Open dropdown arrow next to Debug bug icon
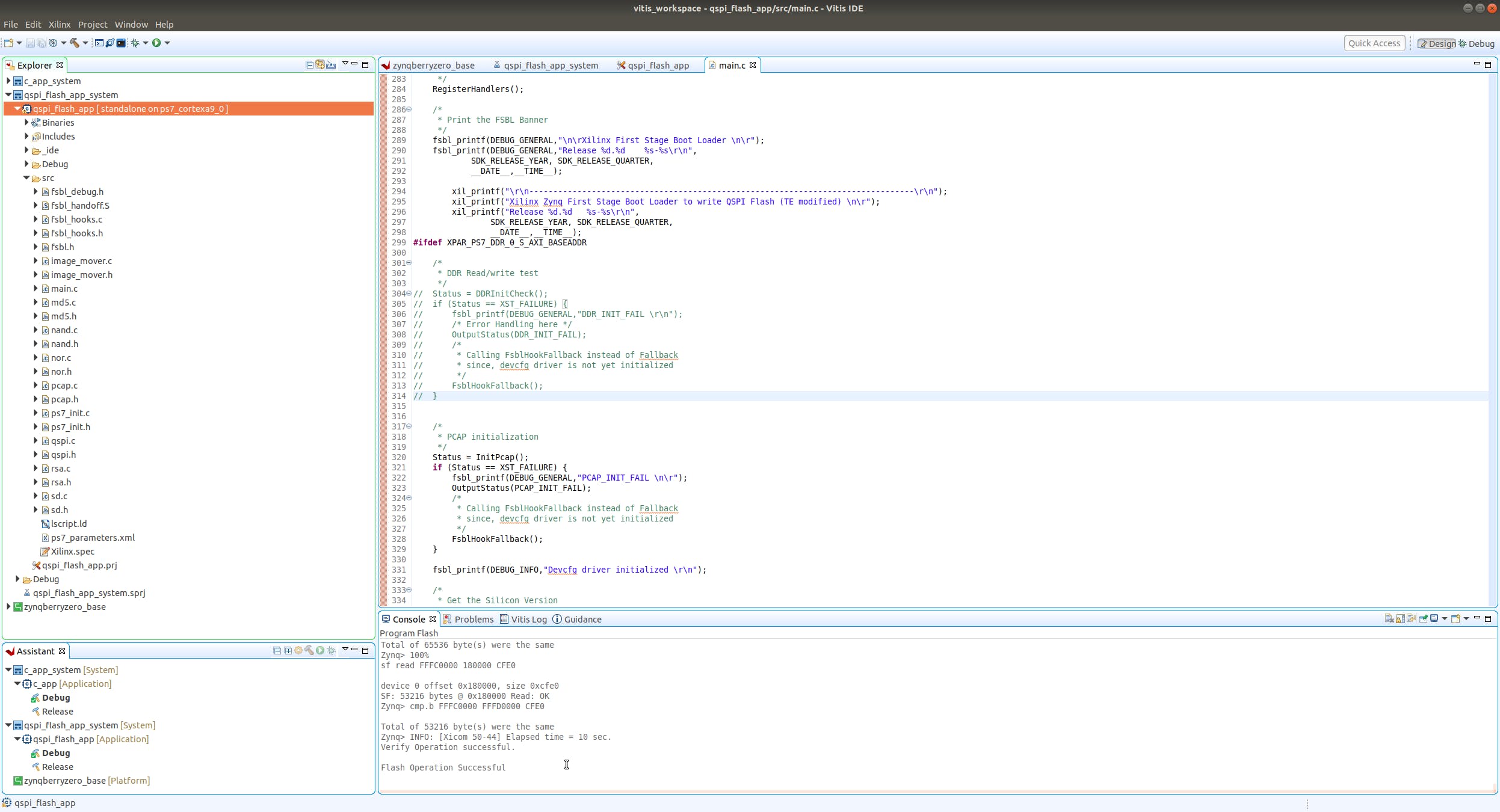1500x812 pixels. [146, 43]
